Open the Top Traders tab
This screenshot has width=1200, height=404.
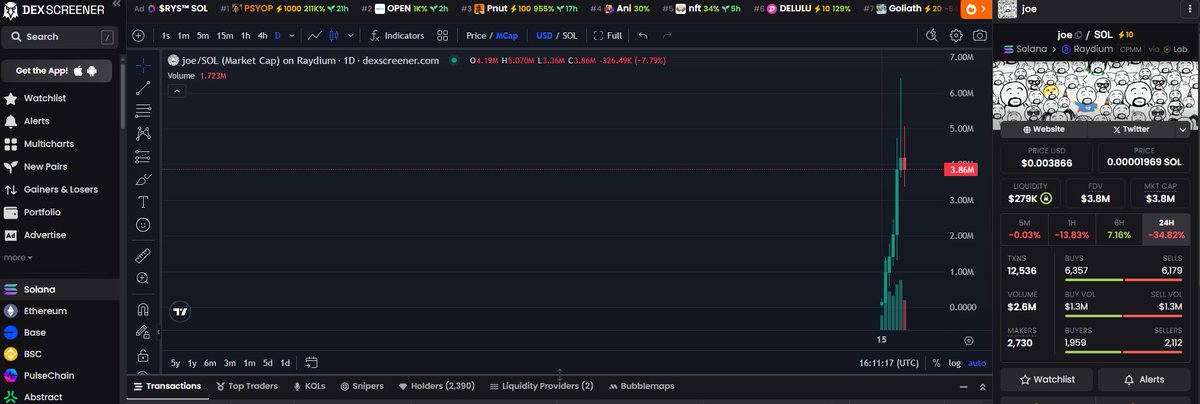click(x=247, y=385)
